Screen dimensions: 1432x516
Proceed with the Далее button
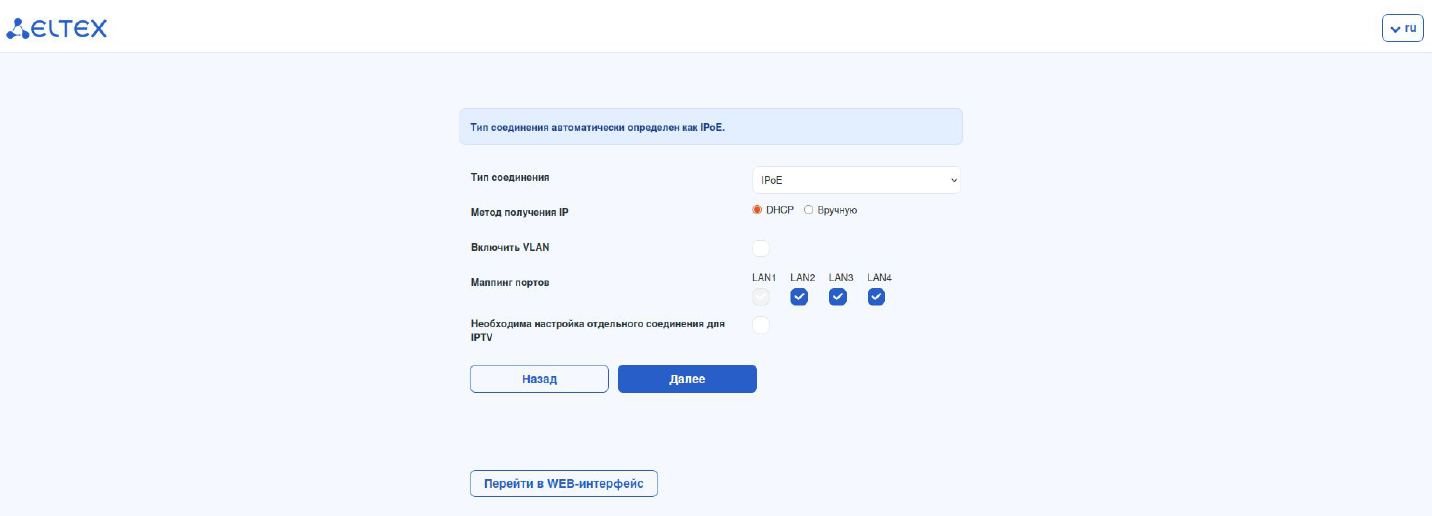tap(687, 379)
